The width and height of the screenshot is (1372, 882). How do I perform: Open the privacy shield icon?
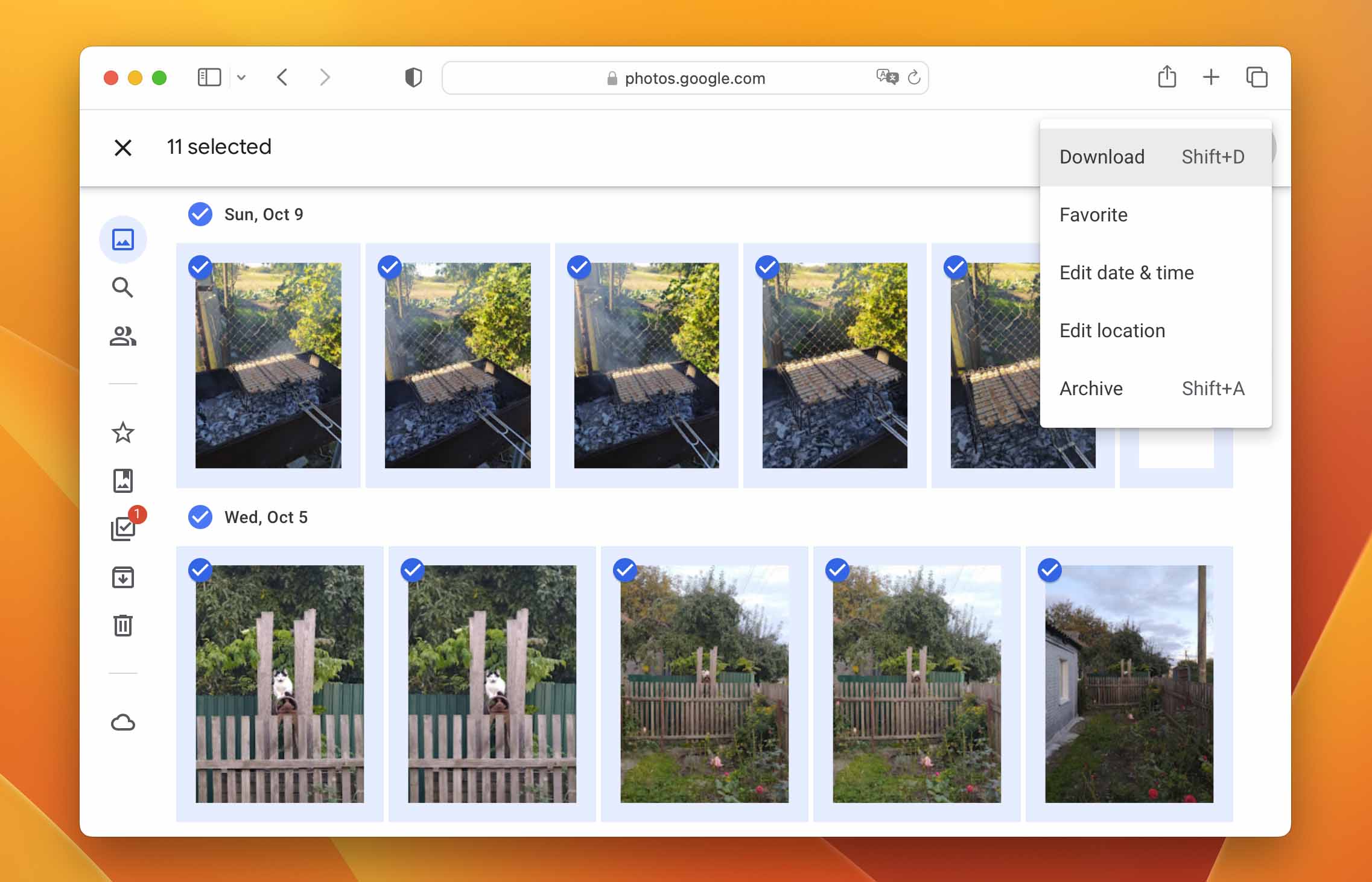(413, 77)
